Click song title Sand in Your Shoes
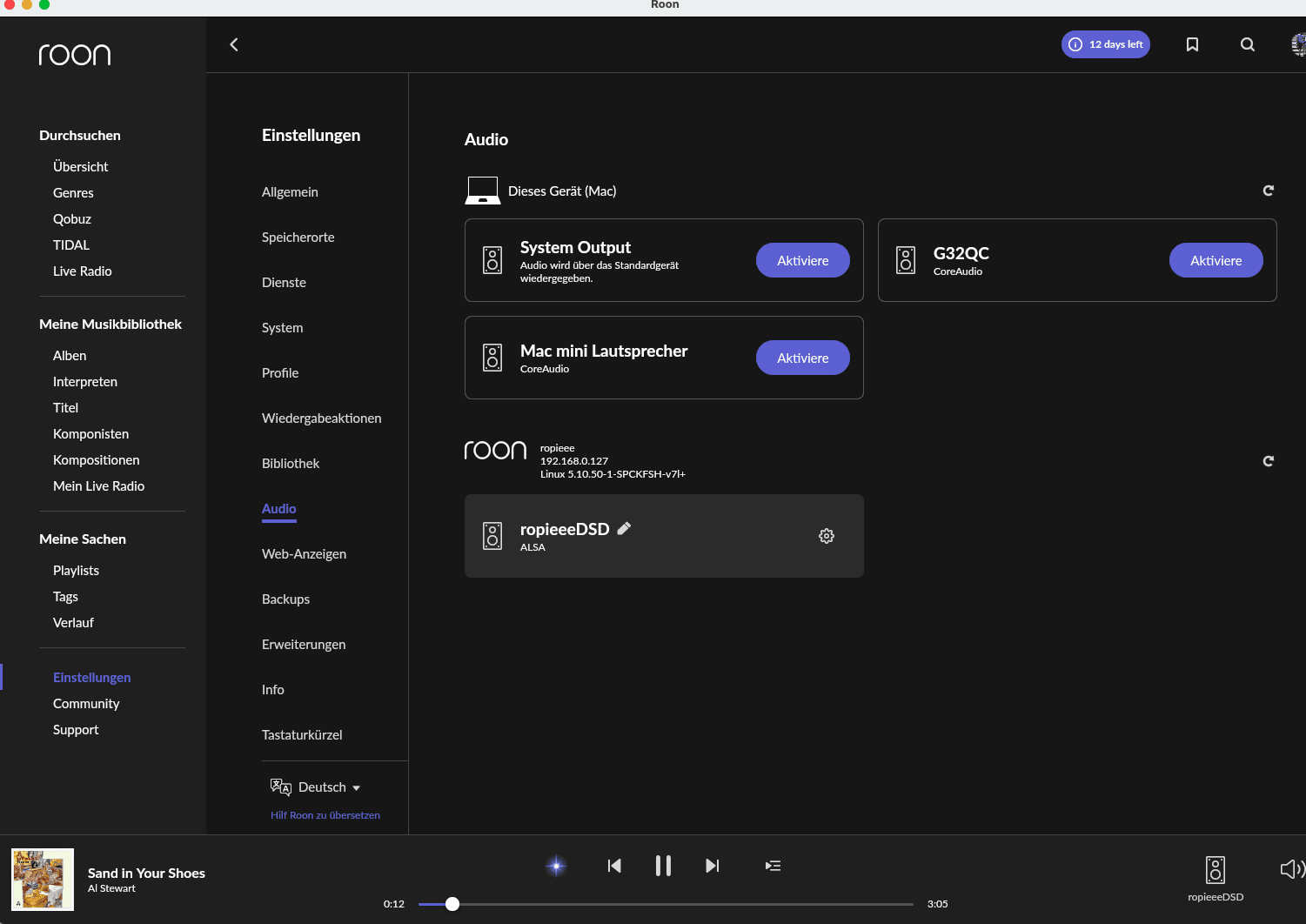 pyautogui.click(x=146, y=873)
